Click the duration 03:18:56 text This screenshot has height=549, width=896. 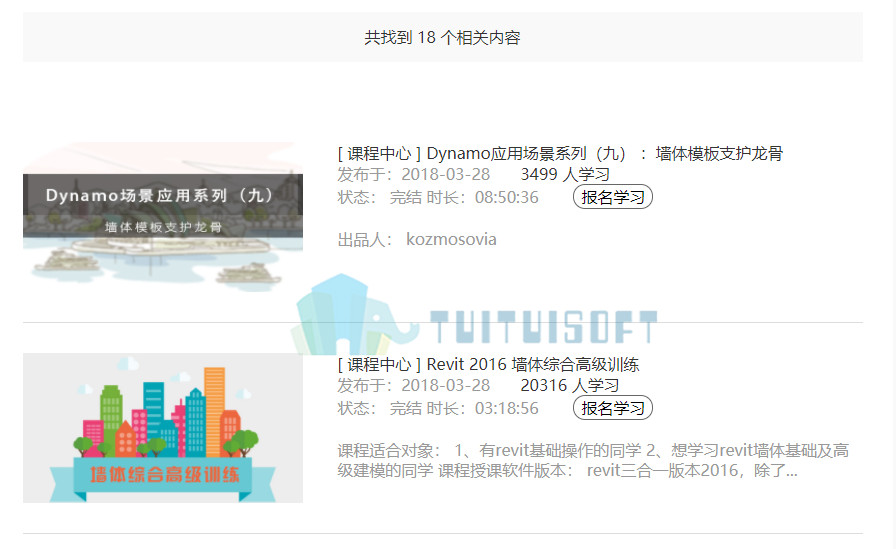[x=506, y=408]
